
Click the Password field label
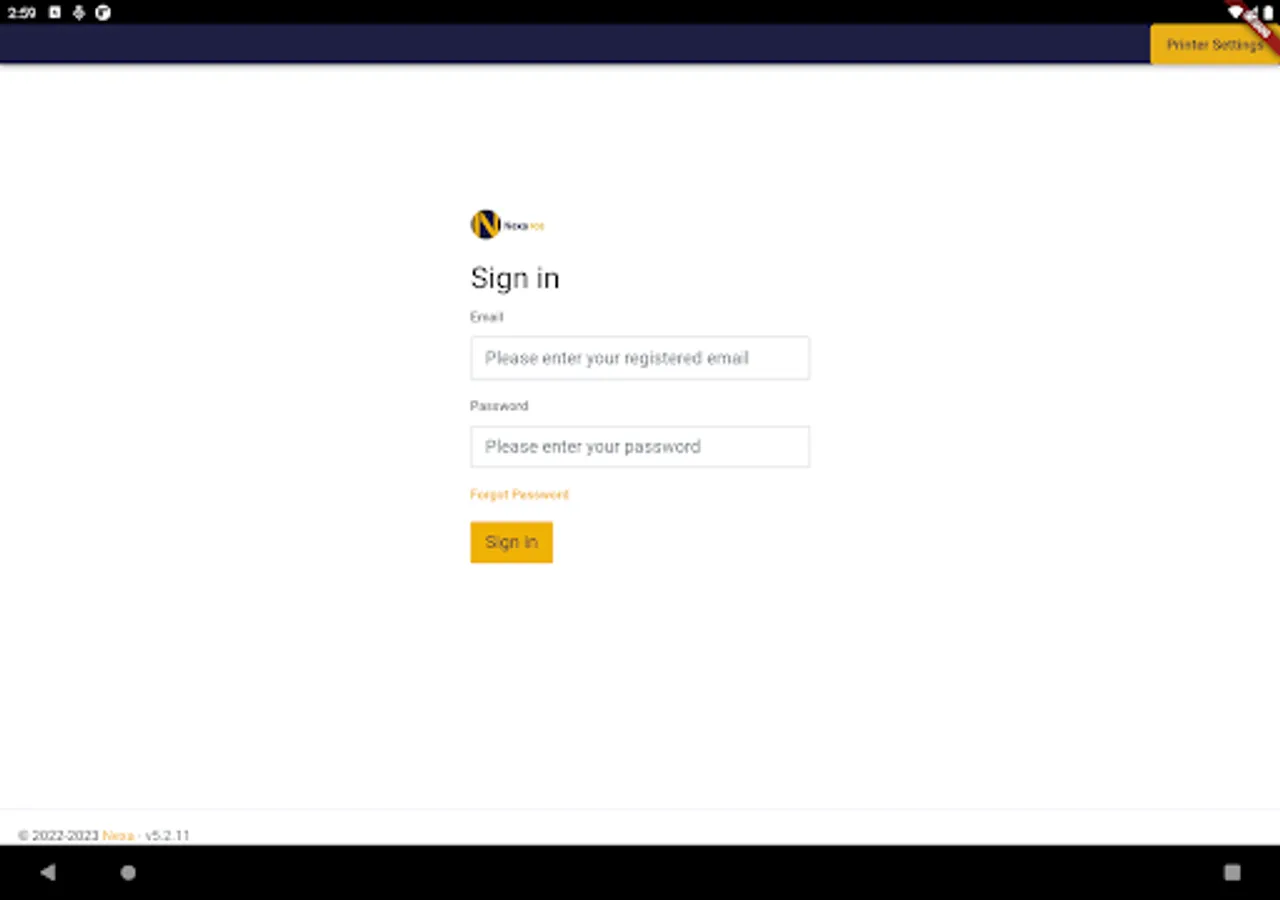pyautogui.click(x=499, y=406)
